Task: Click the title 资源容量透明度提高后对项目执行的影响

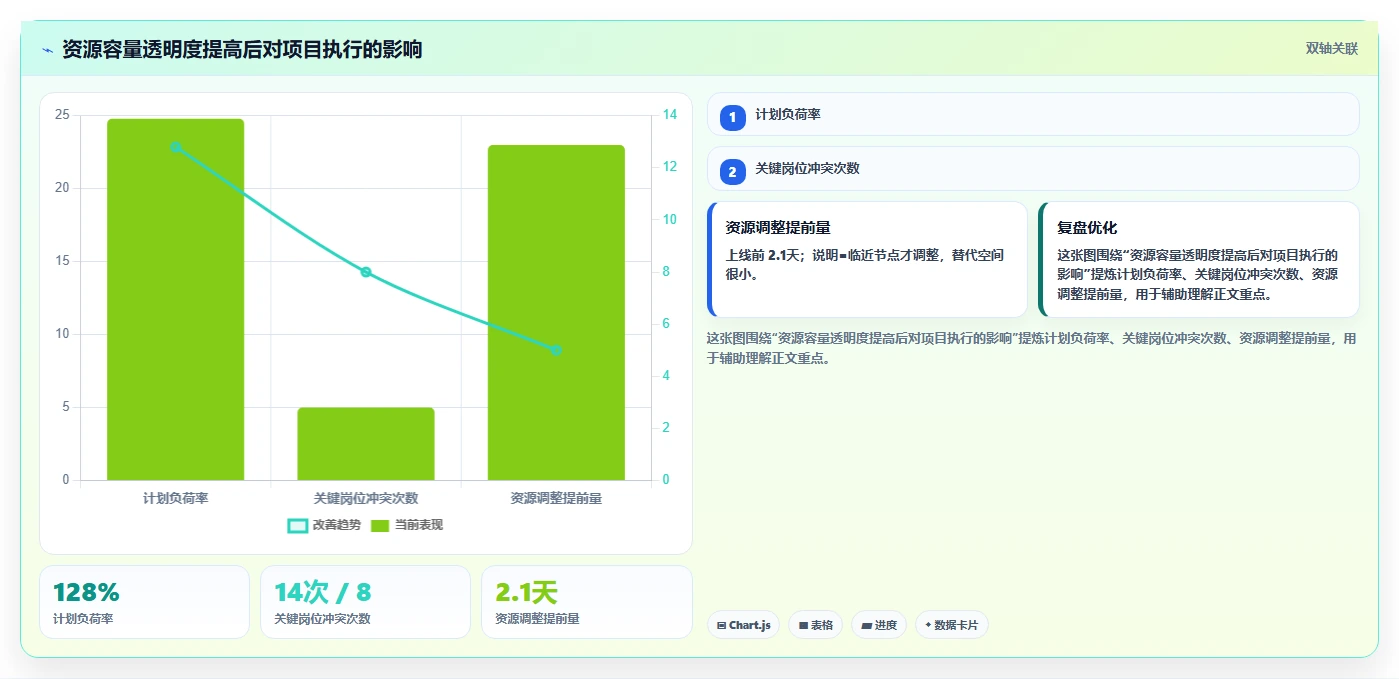Action: click(242, 50)
